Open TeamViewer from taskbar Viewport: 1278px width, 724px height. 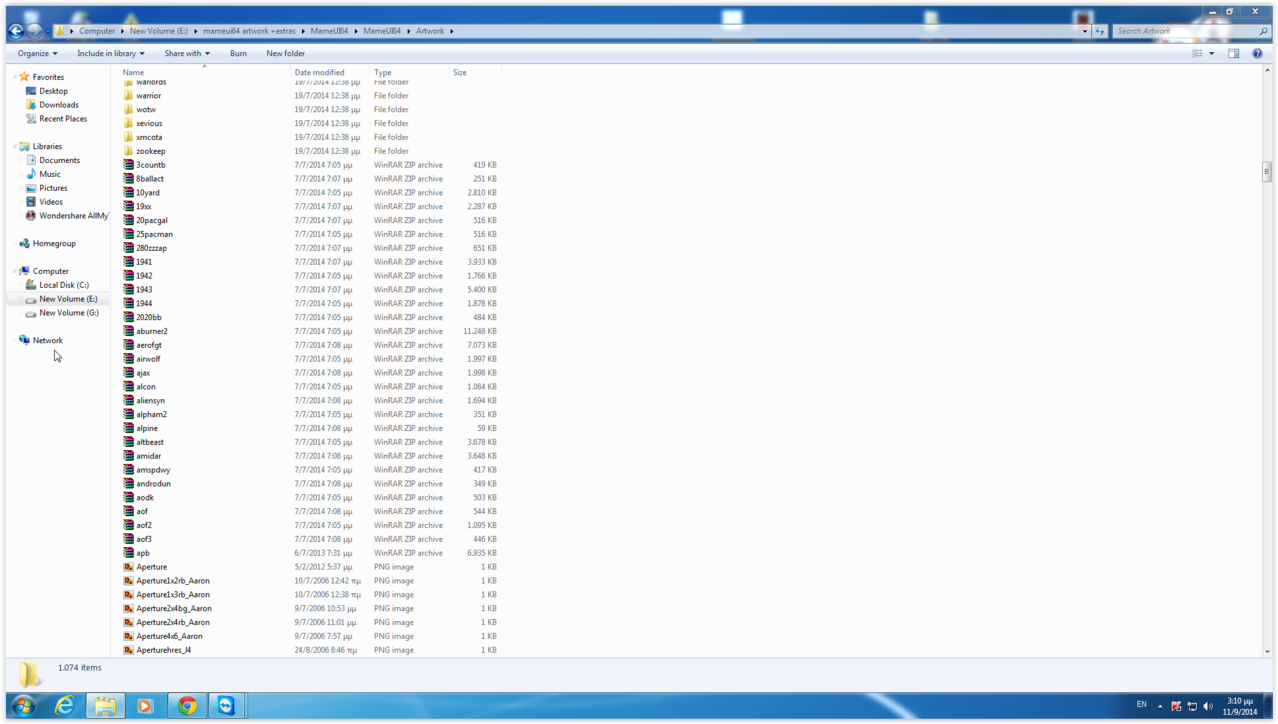click(227, 705)
